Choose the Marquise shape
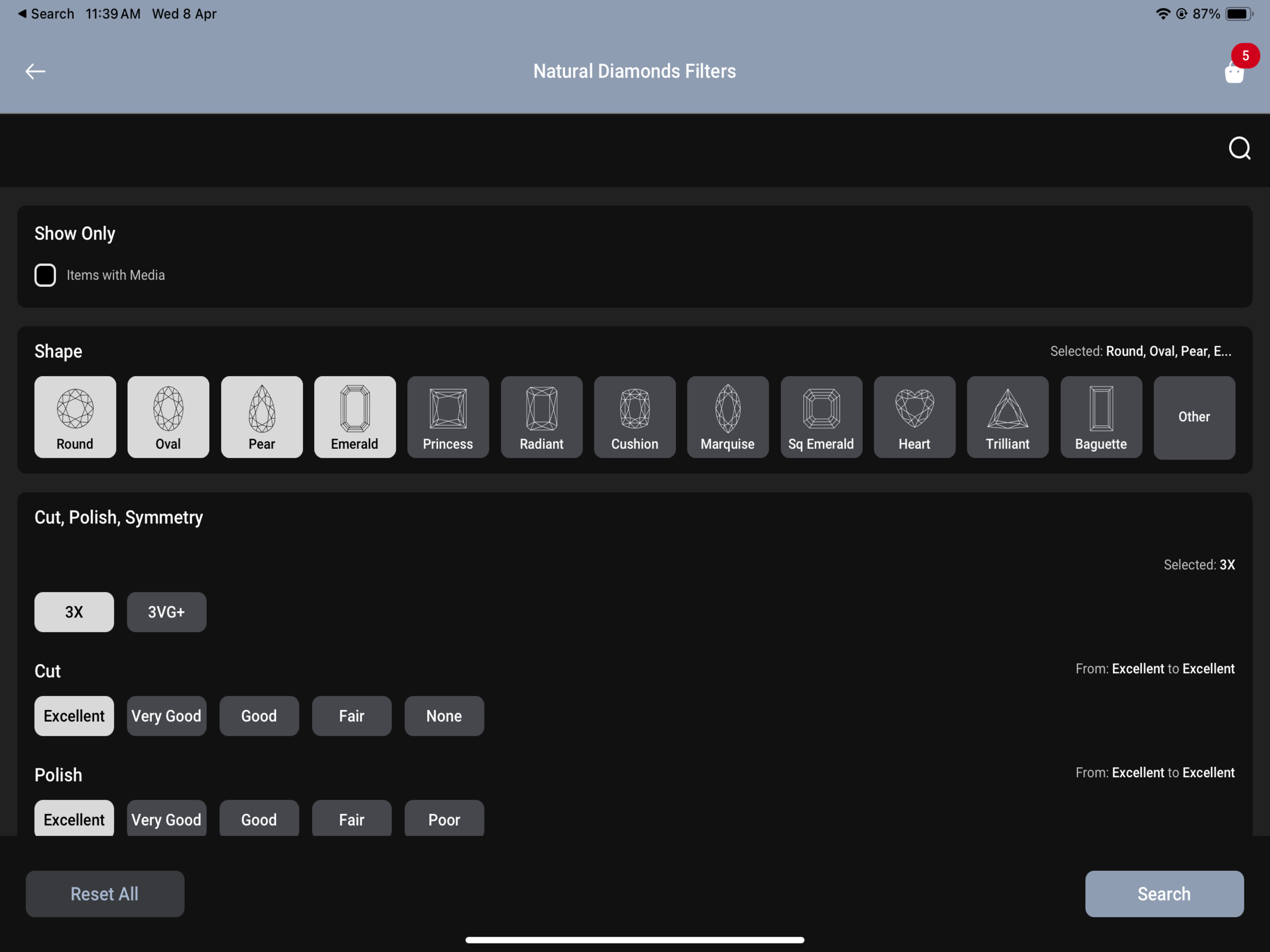This screenshot has height=952, width=1270. (728, 417)
